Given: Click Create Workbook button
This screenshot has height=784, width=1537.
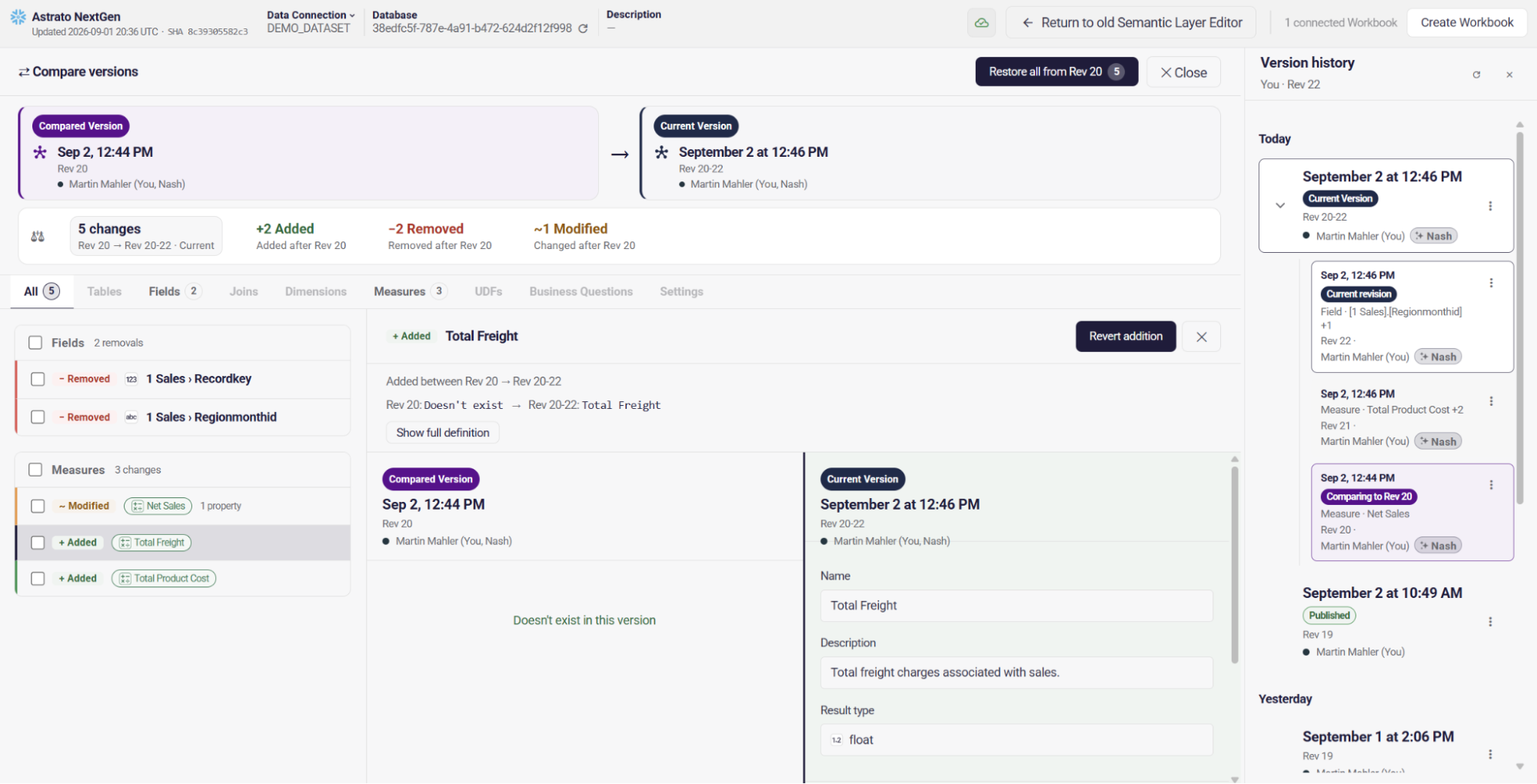Looking at the screenshot, I should [1467, 22].
